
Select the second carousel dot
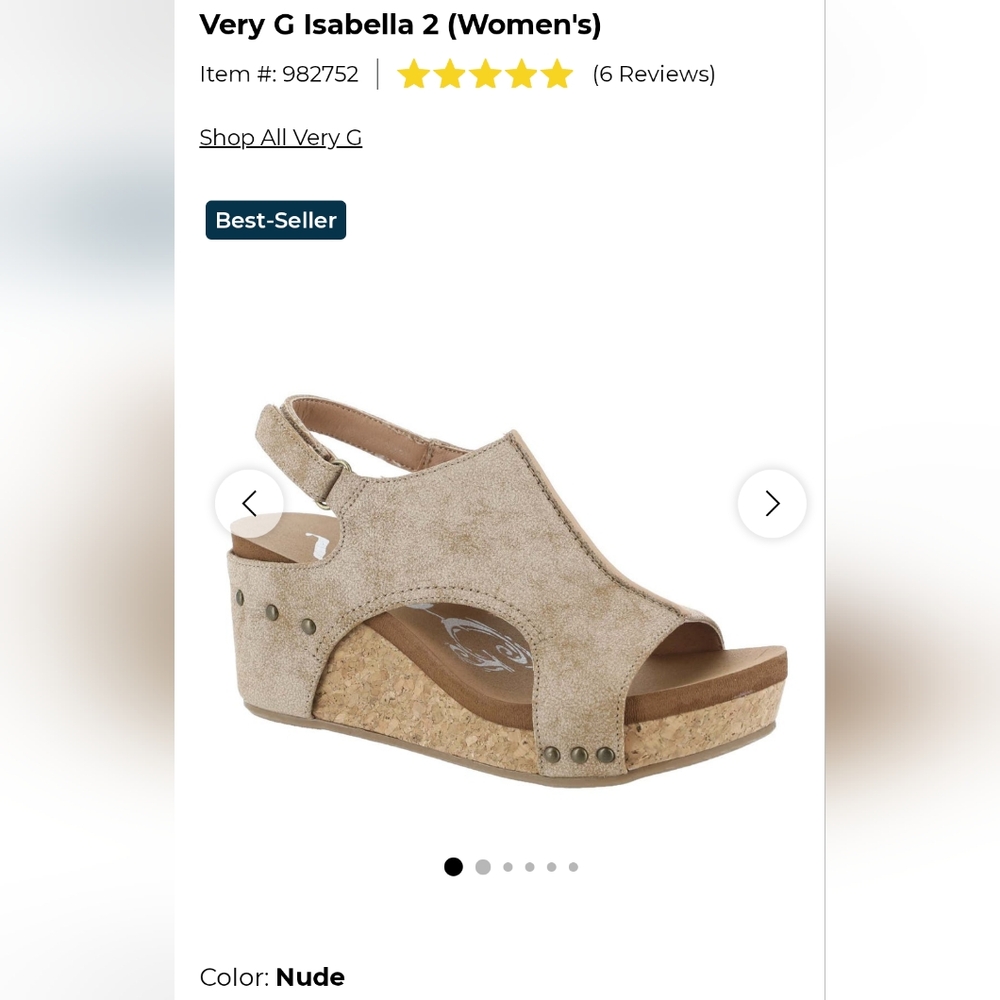click(482, 866)
